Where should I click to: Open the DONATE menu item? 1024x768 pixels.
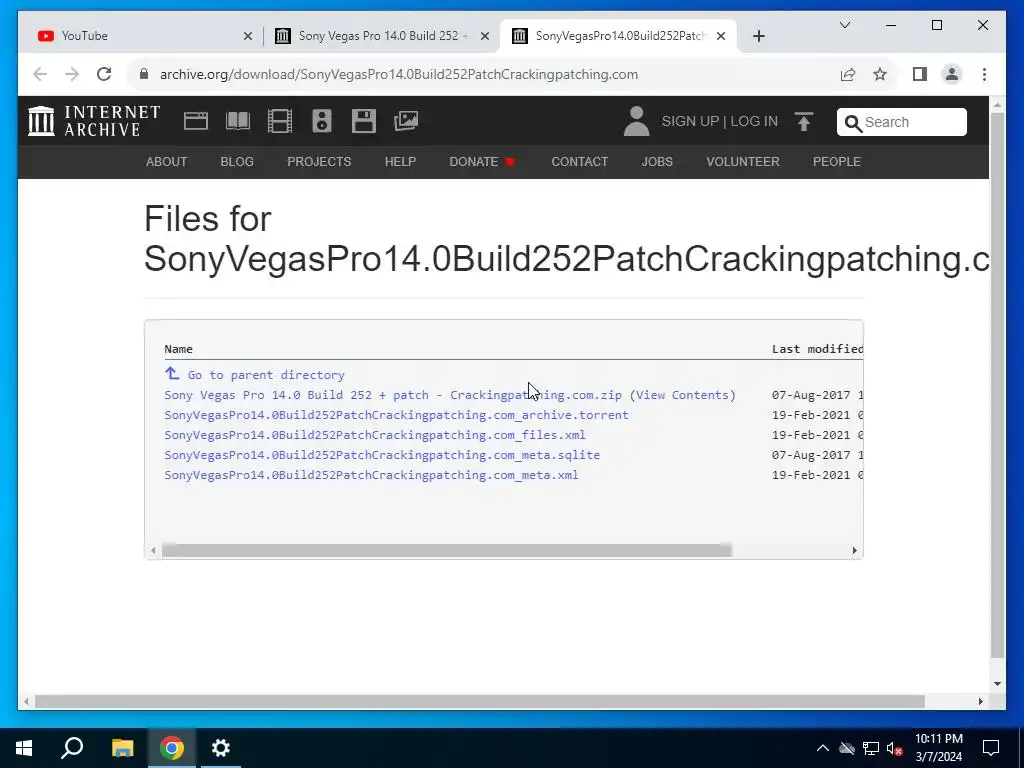pyautogui.click(x=483, y=161)
